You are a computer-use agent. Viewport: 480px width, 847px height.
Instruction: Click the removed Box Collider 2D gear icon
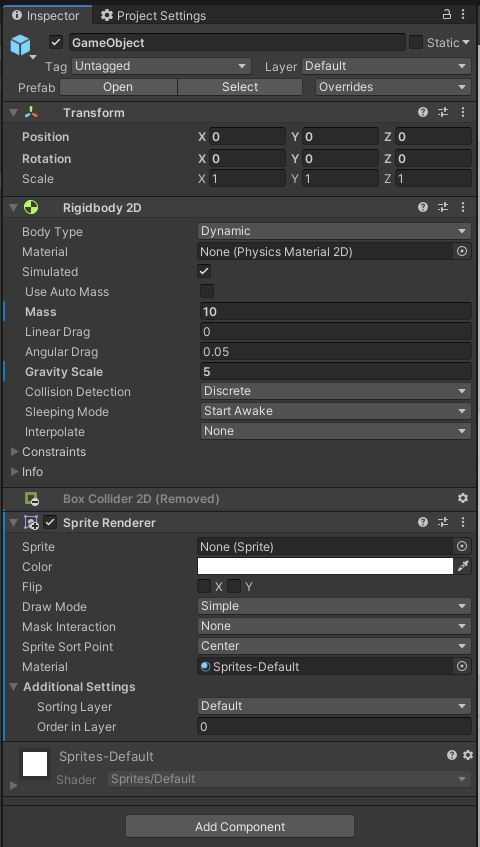coord(463,498)
